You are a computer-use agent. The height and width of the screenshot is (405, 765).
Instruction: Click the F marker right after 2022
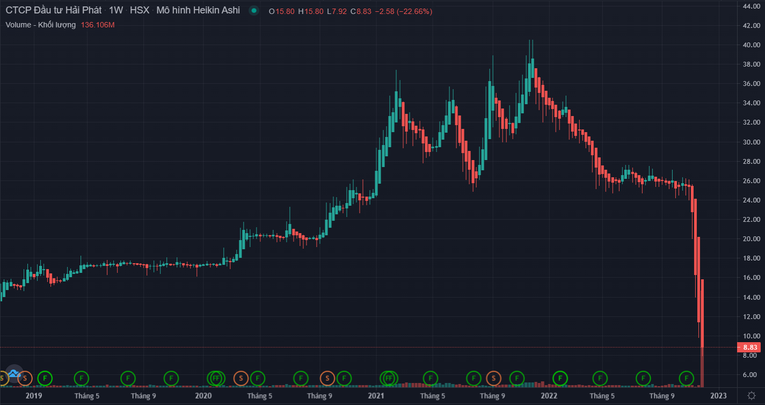coord(560,377)
